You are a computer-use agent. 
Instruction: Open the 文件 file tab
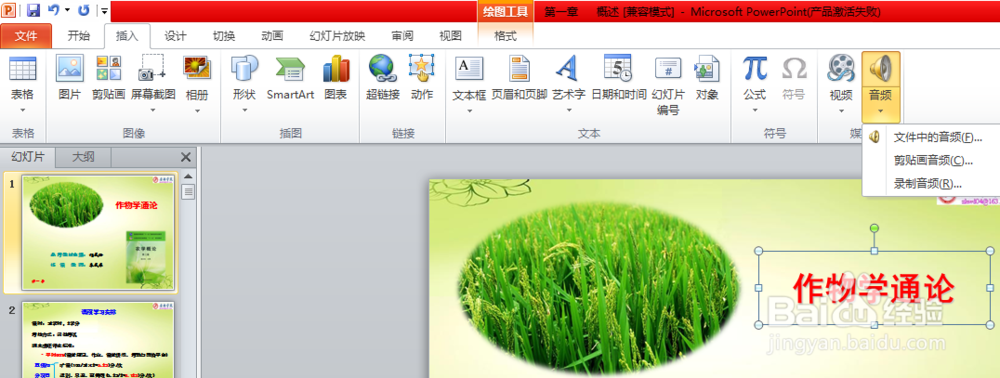[26, 36]
